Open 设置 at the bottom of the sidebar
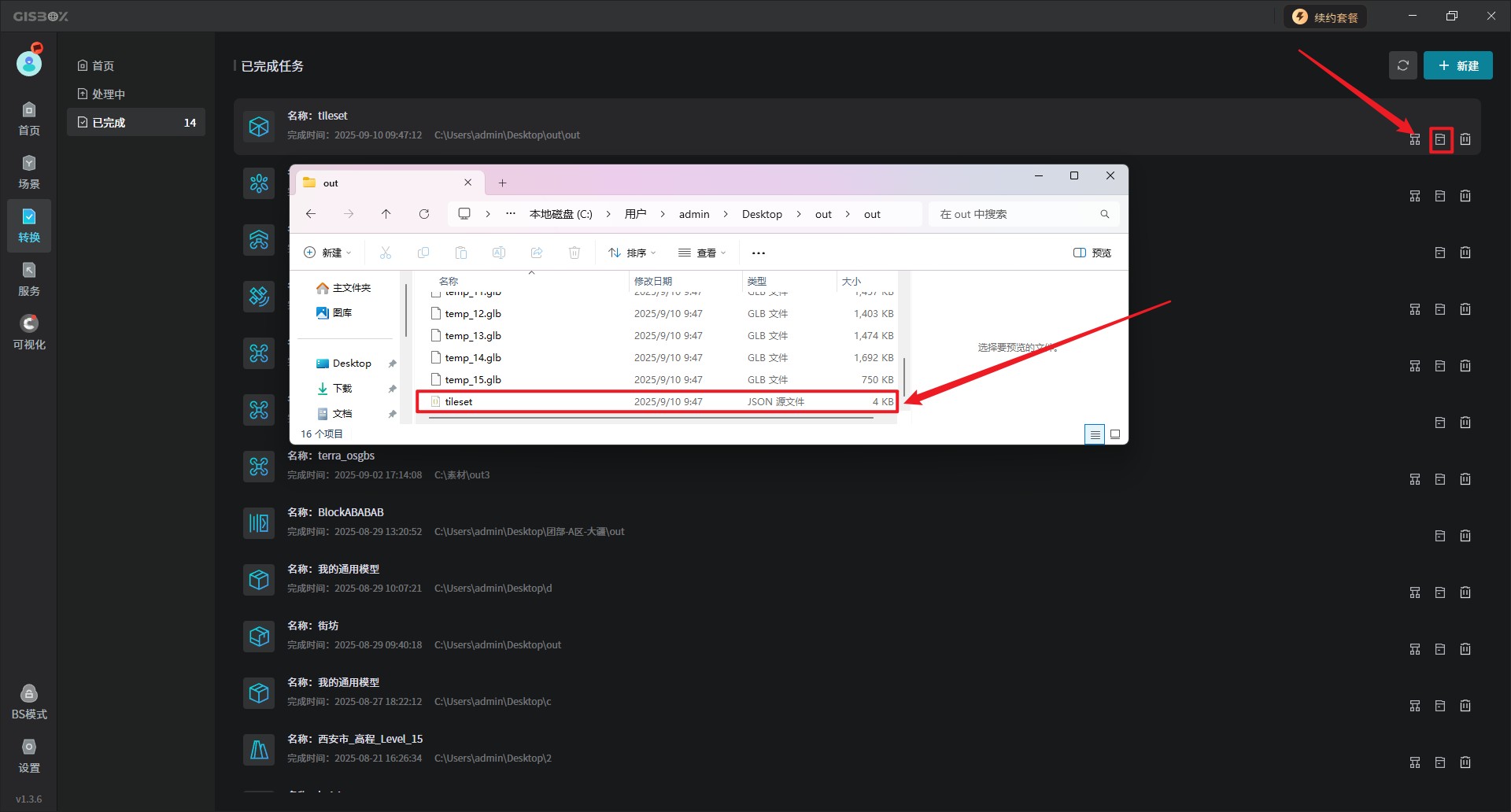 click(x=29, y=756)
